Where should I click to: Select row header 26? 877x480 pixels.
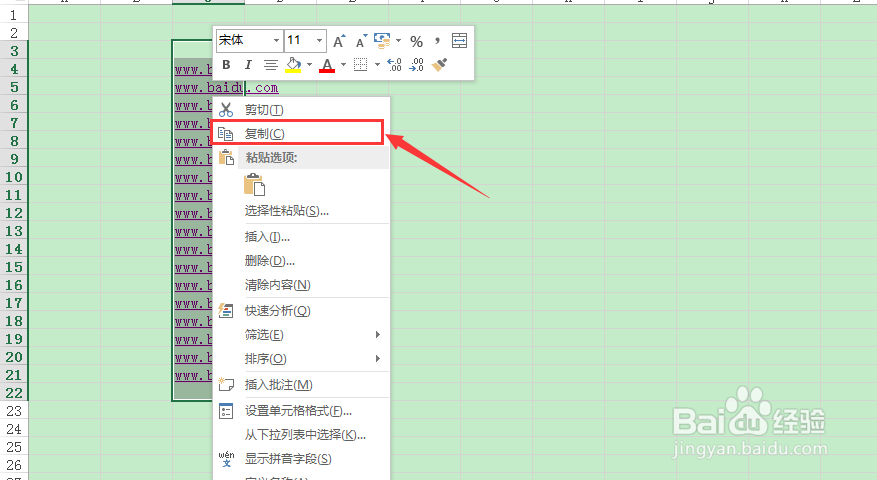click(14, 465)
